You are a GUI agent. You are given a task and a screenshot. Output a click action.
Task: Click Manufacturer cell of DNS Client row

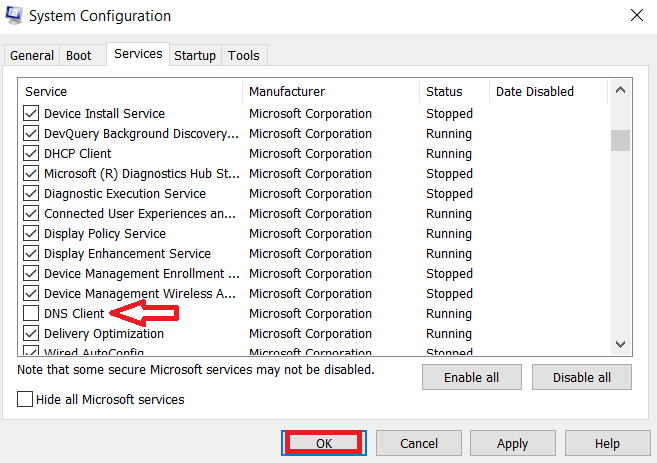[x=310, y=313]
